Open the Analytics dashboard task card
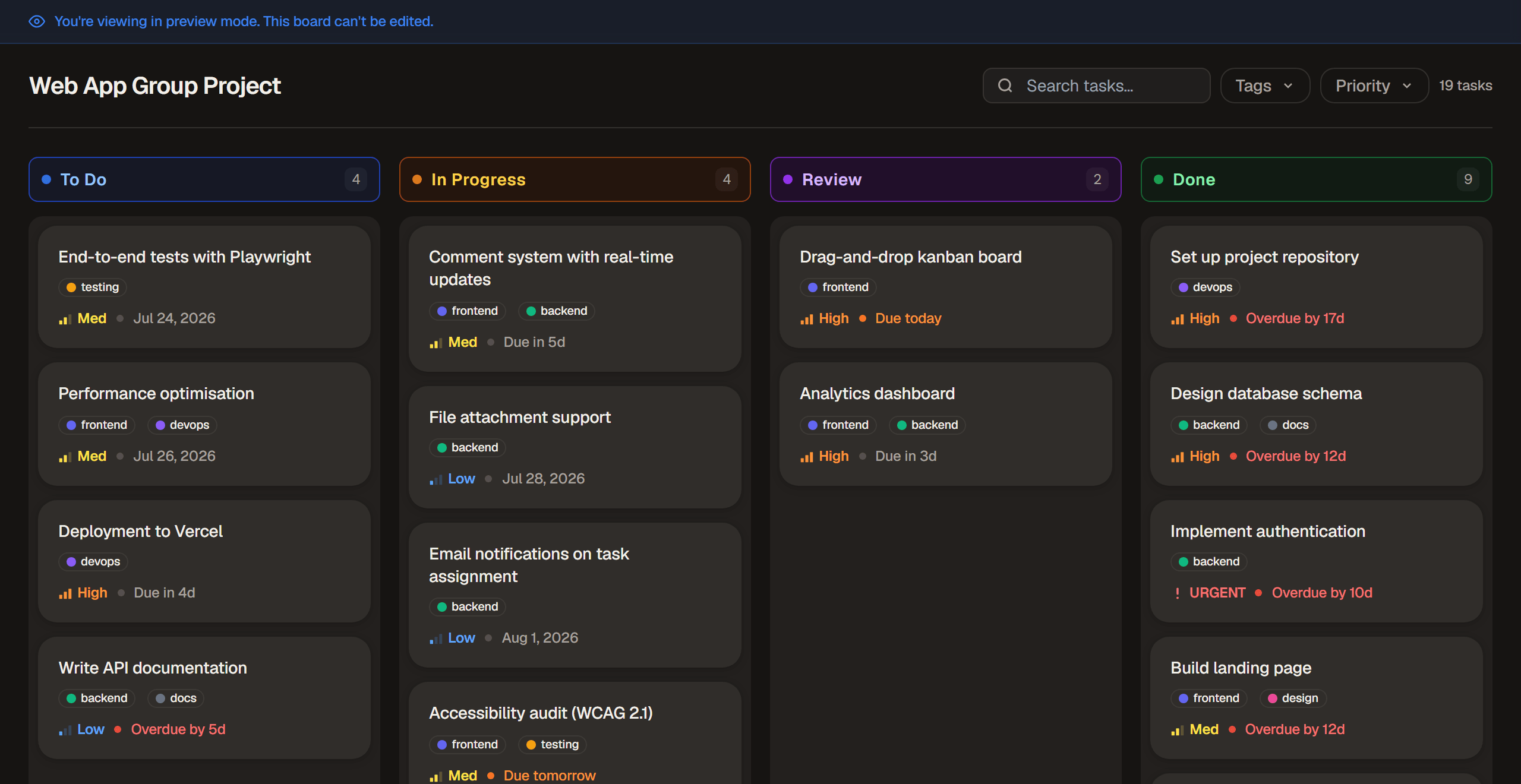This screenshot has height=784, width=1521. (946, 424)
